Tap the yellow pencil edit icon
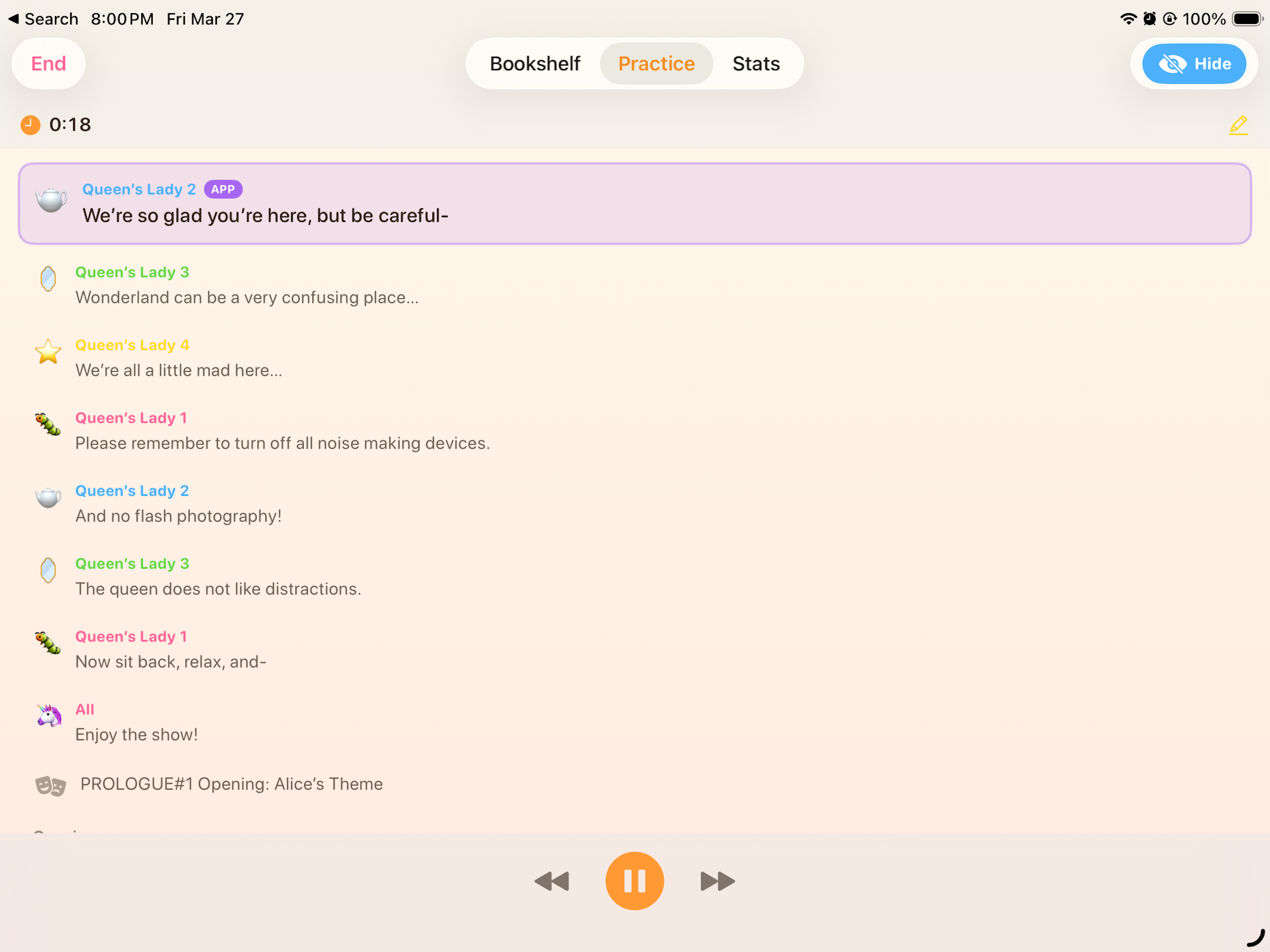Image resolution: width=1270 pixels, height=952 pixels. (1239, 125)
